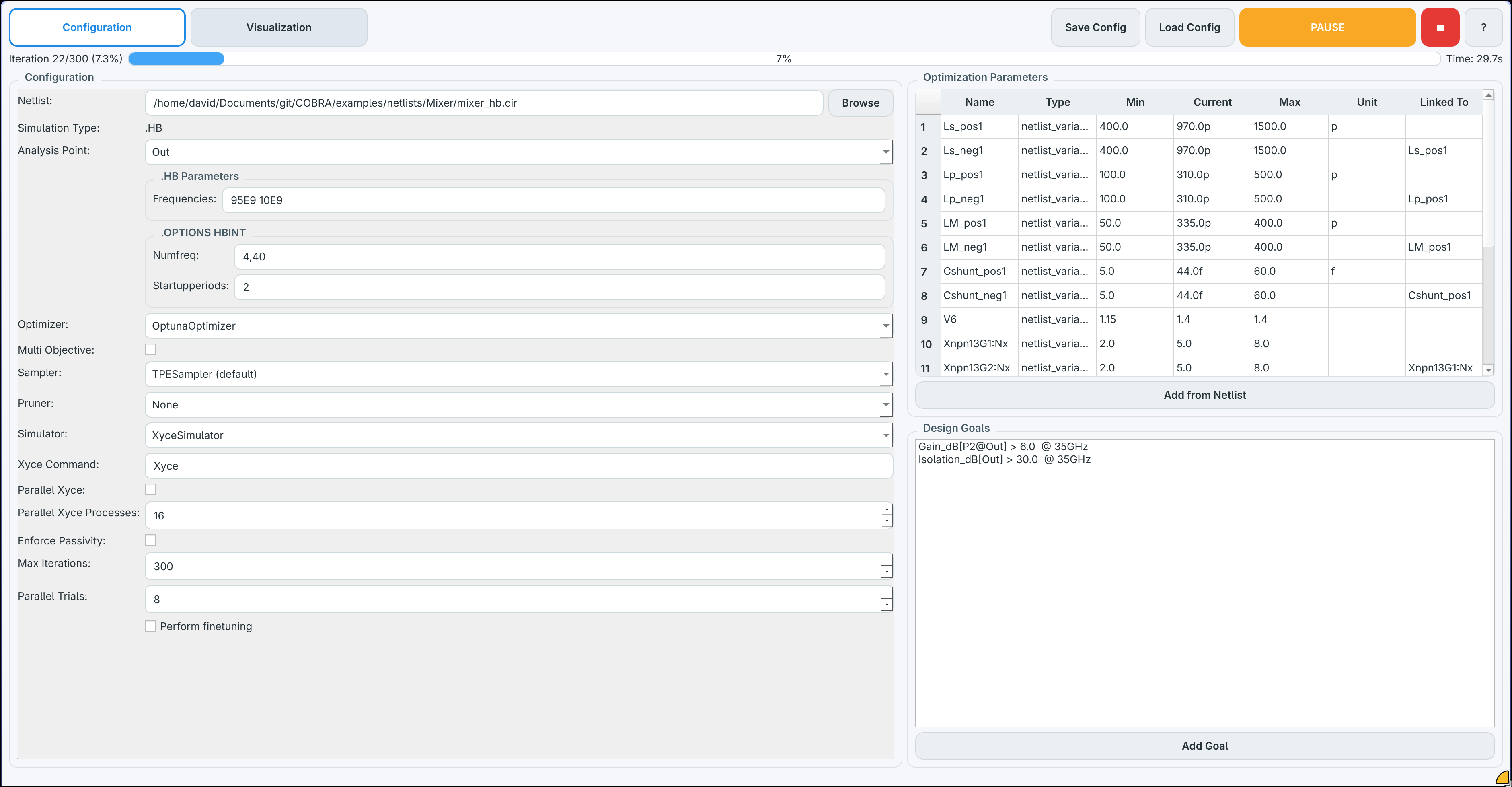Click the Name column header
The height and width of the screenshot is (787, 1512).
click(979, 102)
